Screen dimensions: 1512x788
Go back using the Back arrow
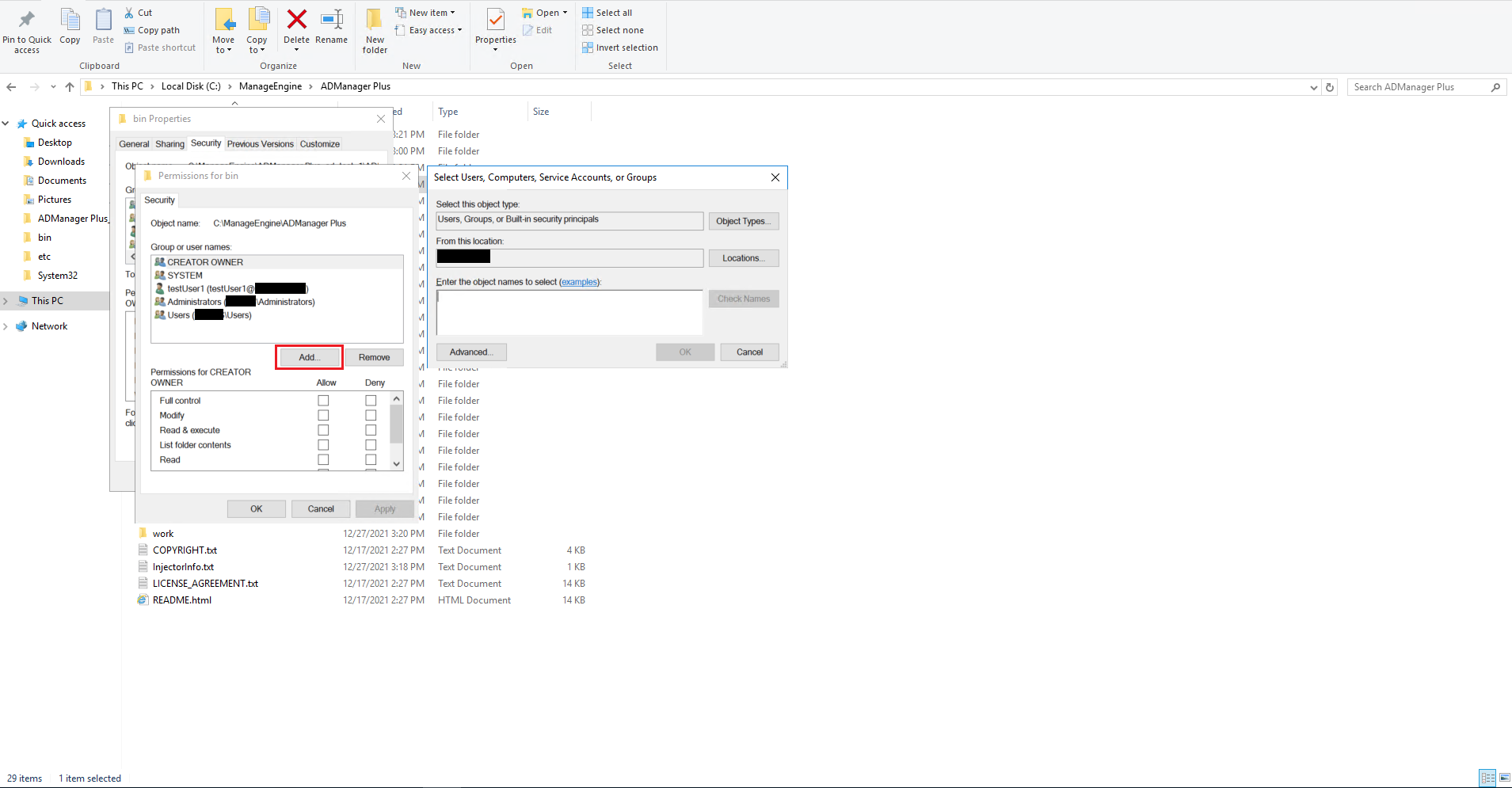pyautogui.click(x=11, y=87)
